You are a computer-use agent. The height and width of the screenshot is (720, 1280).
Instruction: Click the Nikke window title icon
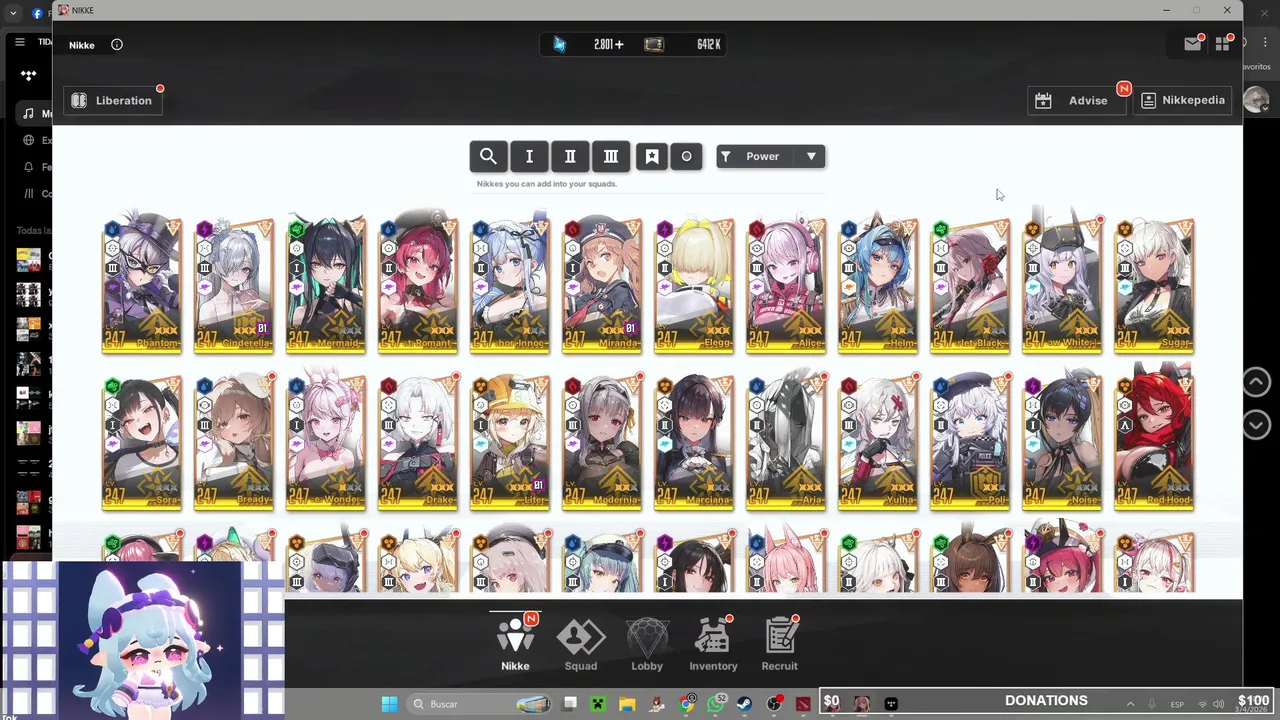point(63,10)
